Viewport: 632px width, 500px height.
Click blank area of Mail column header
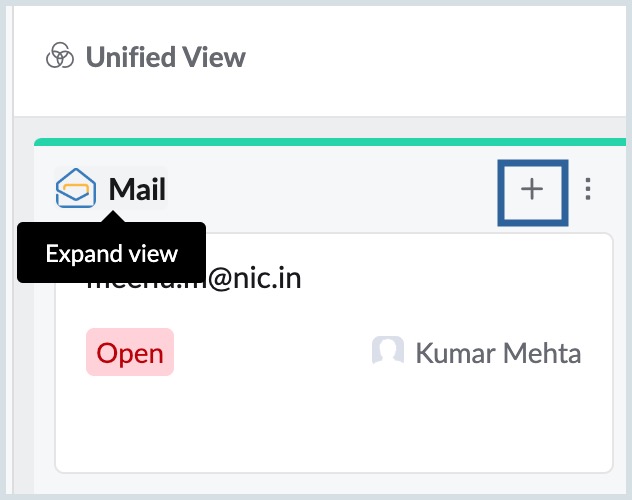tap(331, 189)
